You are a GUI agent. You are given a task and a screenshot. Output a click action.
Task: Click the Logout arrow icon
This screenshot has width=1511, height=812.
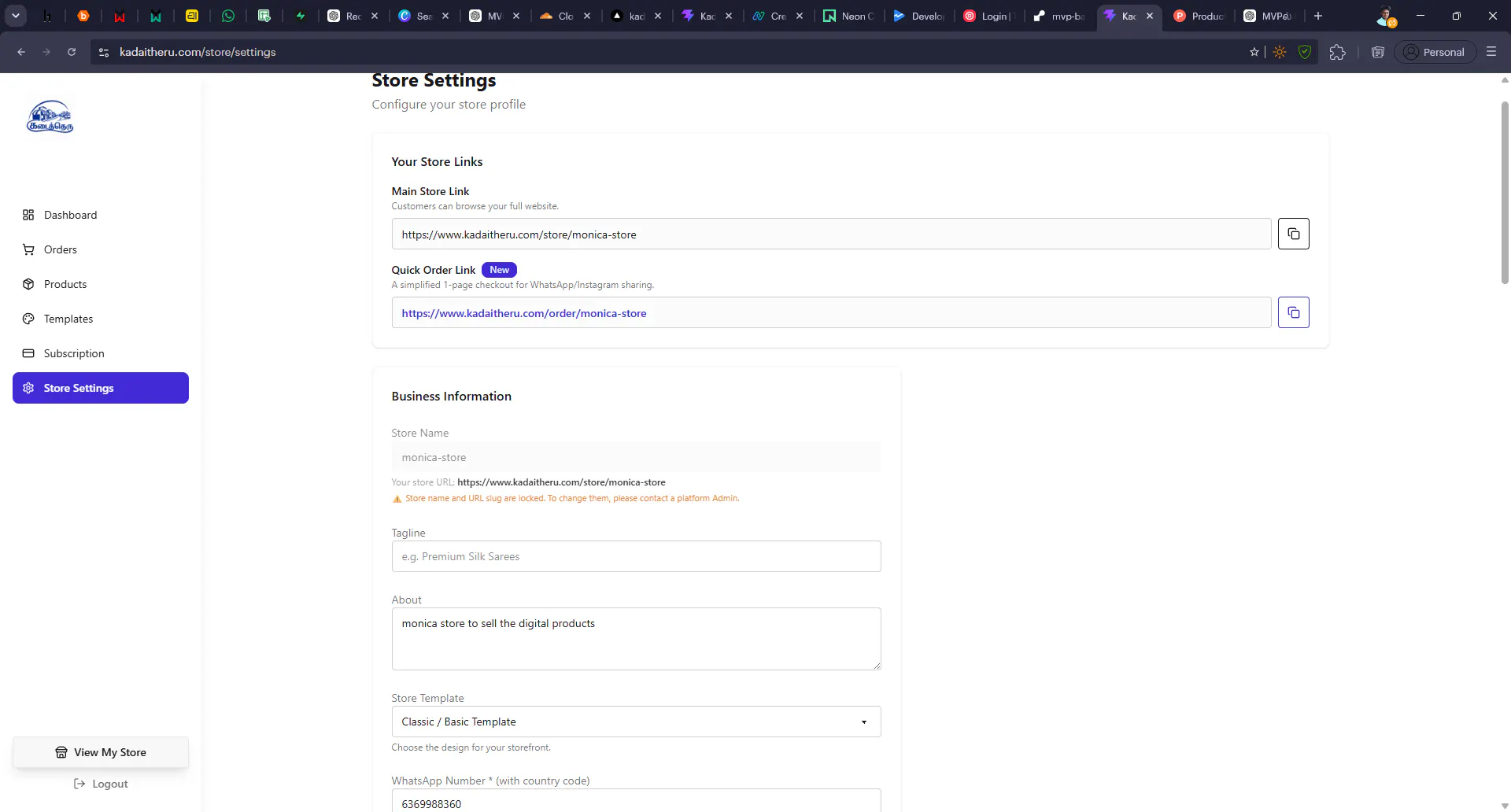click(x=79, y=784)
